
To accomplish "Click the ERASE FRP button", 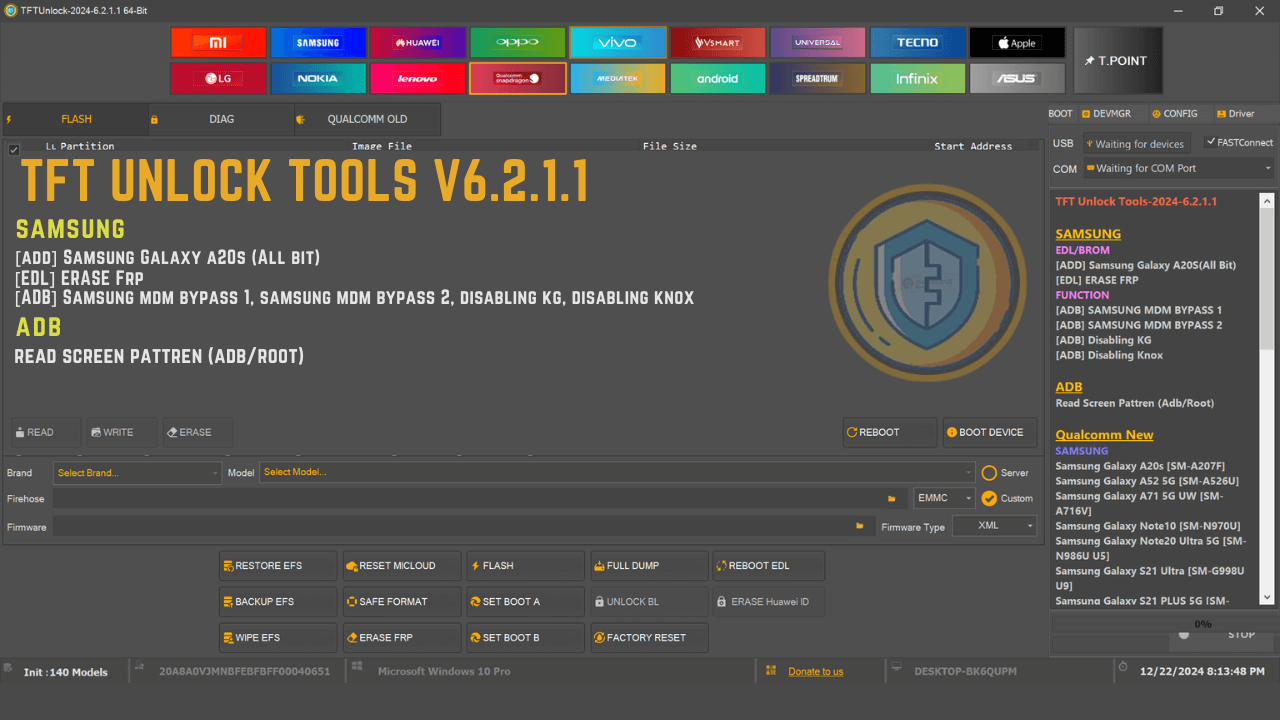I will [x=402, y=638].
